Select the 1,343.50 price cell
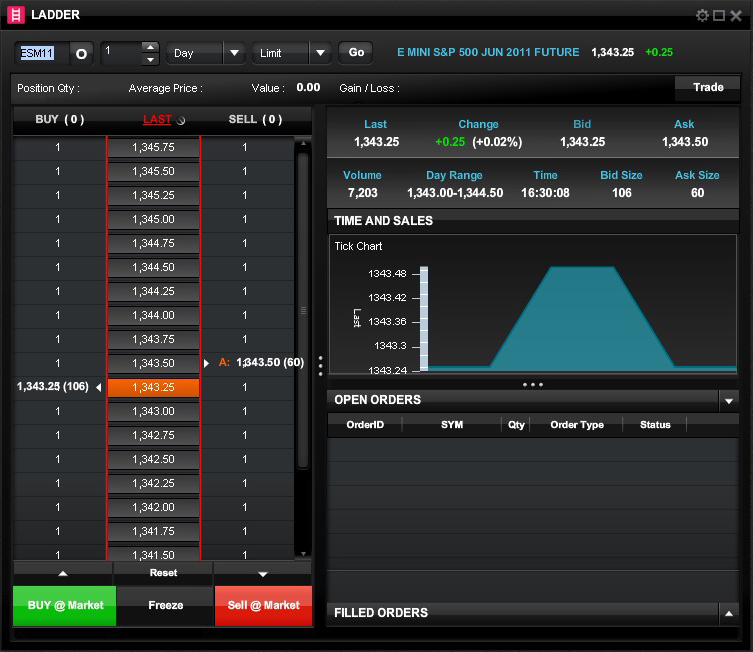The width and height of the screenshot is (753, 652). [x=154, y=363]
